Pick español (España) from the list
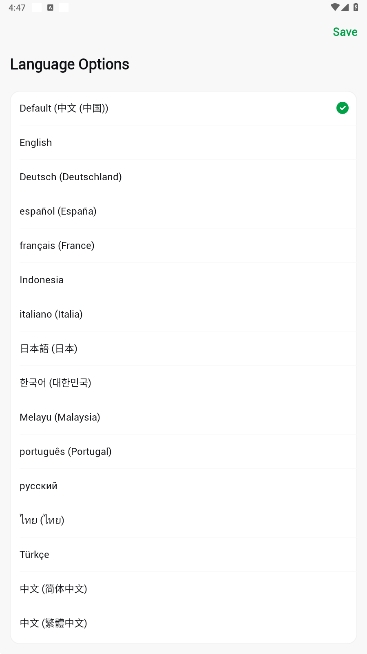 tap(184, 211)
